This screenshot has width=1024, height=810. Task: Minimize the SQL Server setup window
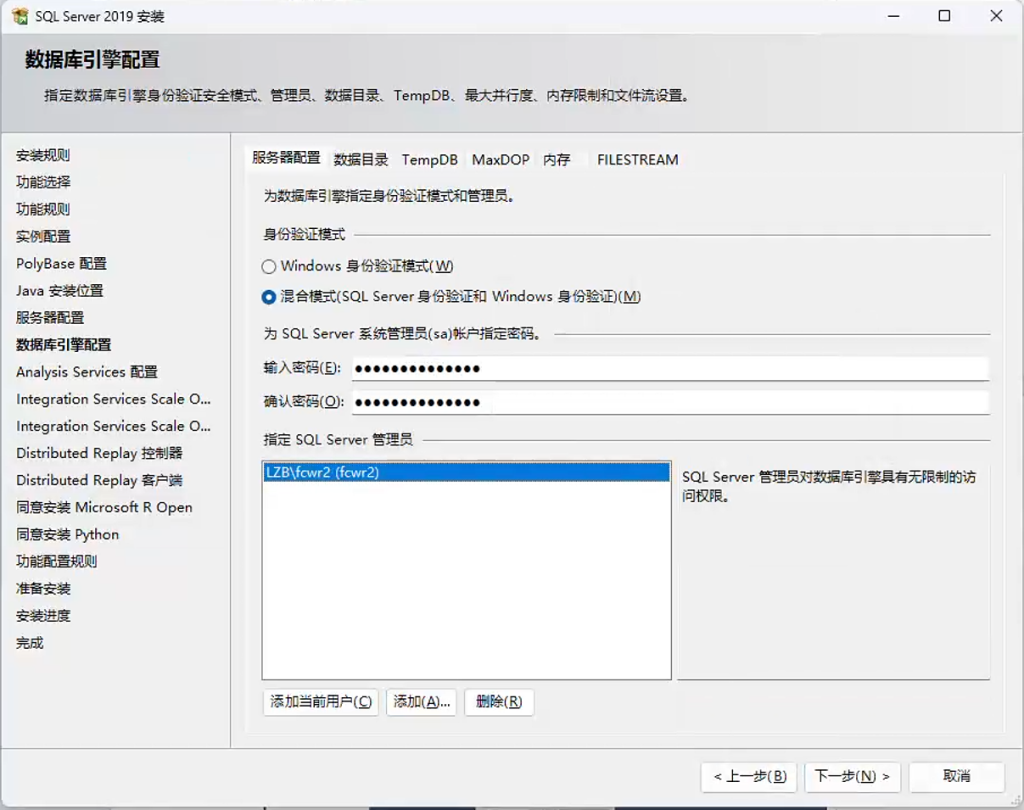click(893, 16)
